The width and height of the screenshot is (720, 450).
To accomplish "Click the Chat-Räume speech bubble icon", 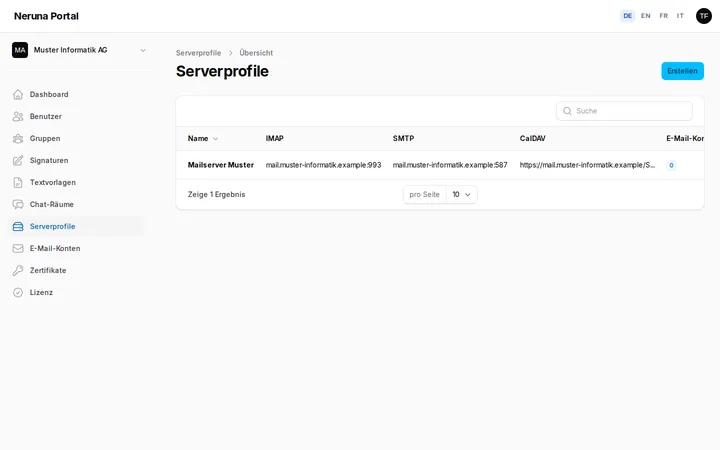I will pyautogui.click(x=18, y=205).
